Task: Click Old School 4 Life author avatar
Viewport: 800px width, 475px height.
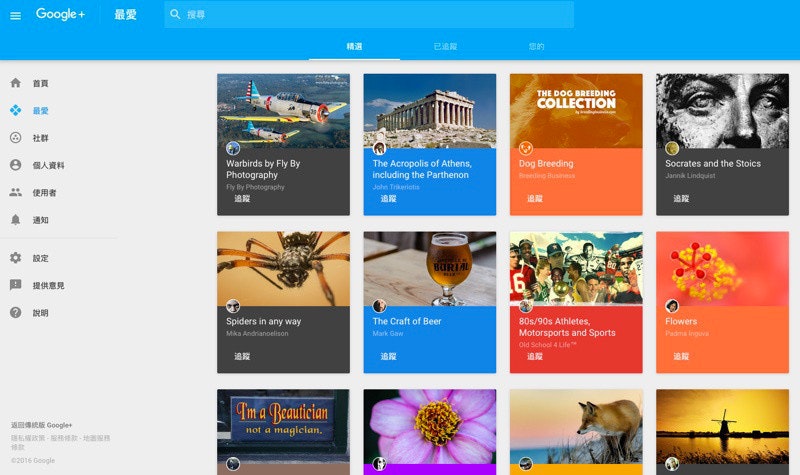Action: tap(526, 306)
